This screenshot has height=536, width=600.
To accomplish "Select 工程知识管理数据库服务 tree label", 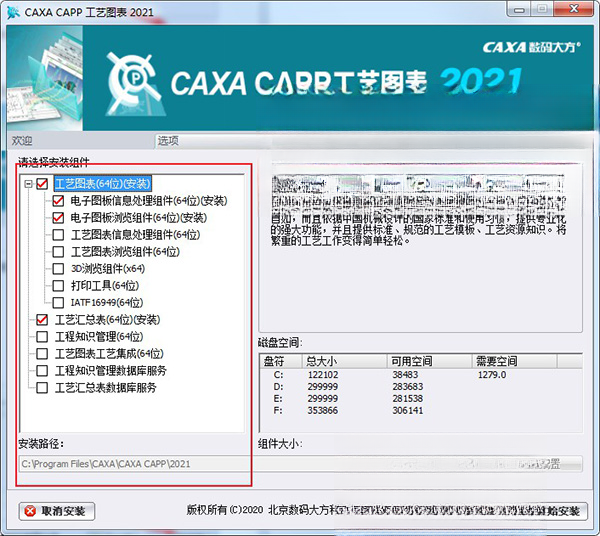I will click(111, 371).
